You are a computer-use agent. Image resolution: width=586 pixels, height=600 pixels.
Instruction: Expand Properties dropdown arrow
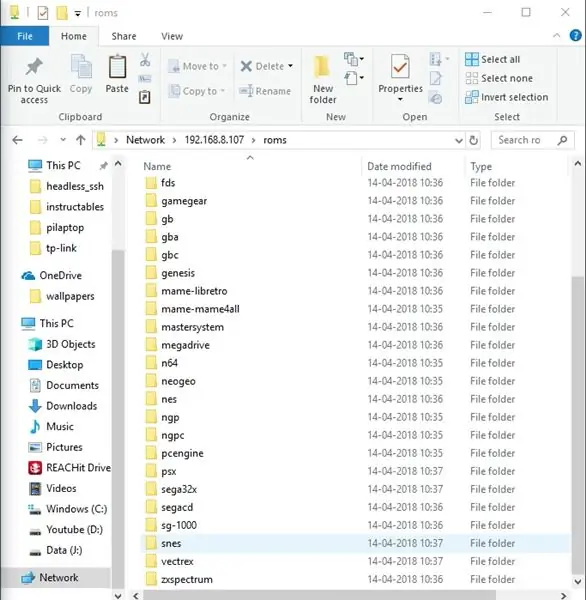(400, 99)
